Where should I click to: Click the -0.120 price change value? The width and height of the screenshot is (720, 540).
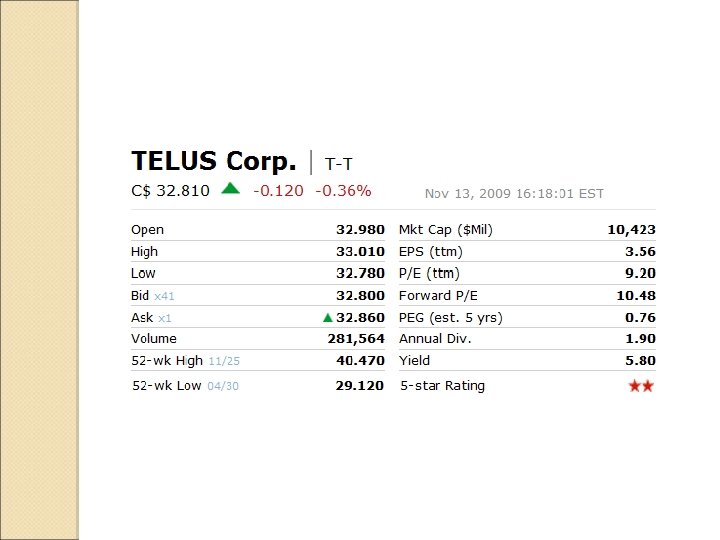click(x=278, y=190)
